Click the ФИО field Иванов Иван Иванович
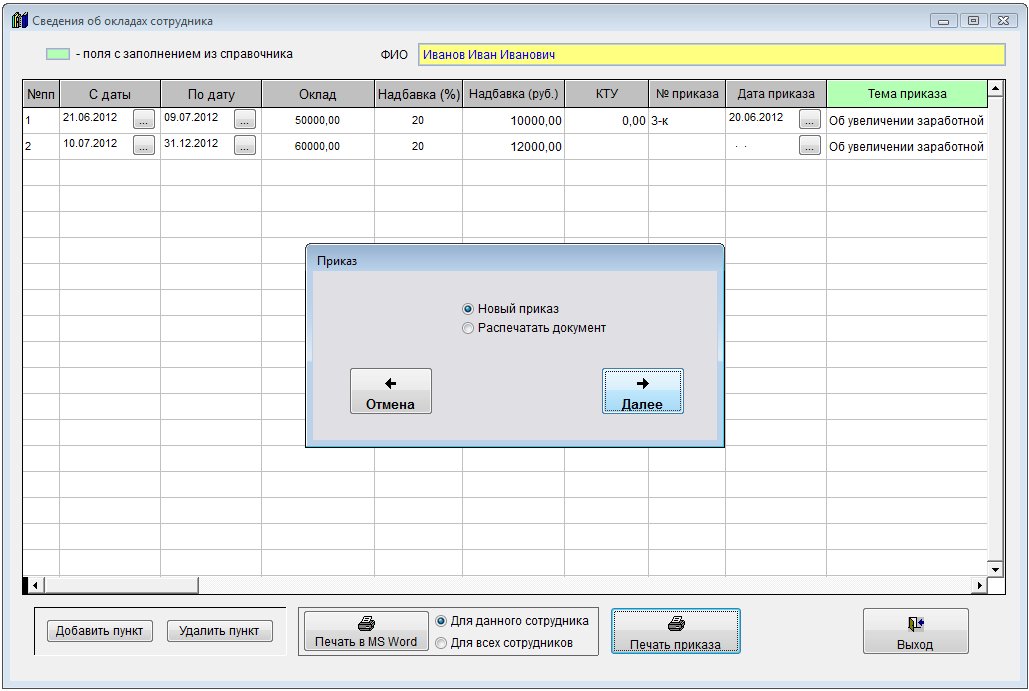The image size is (1029, 691). pos(710,55)
